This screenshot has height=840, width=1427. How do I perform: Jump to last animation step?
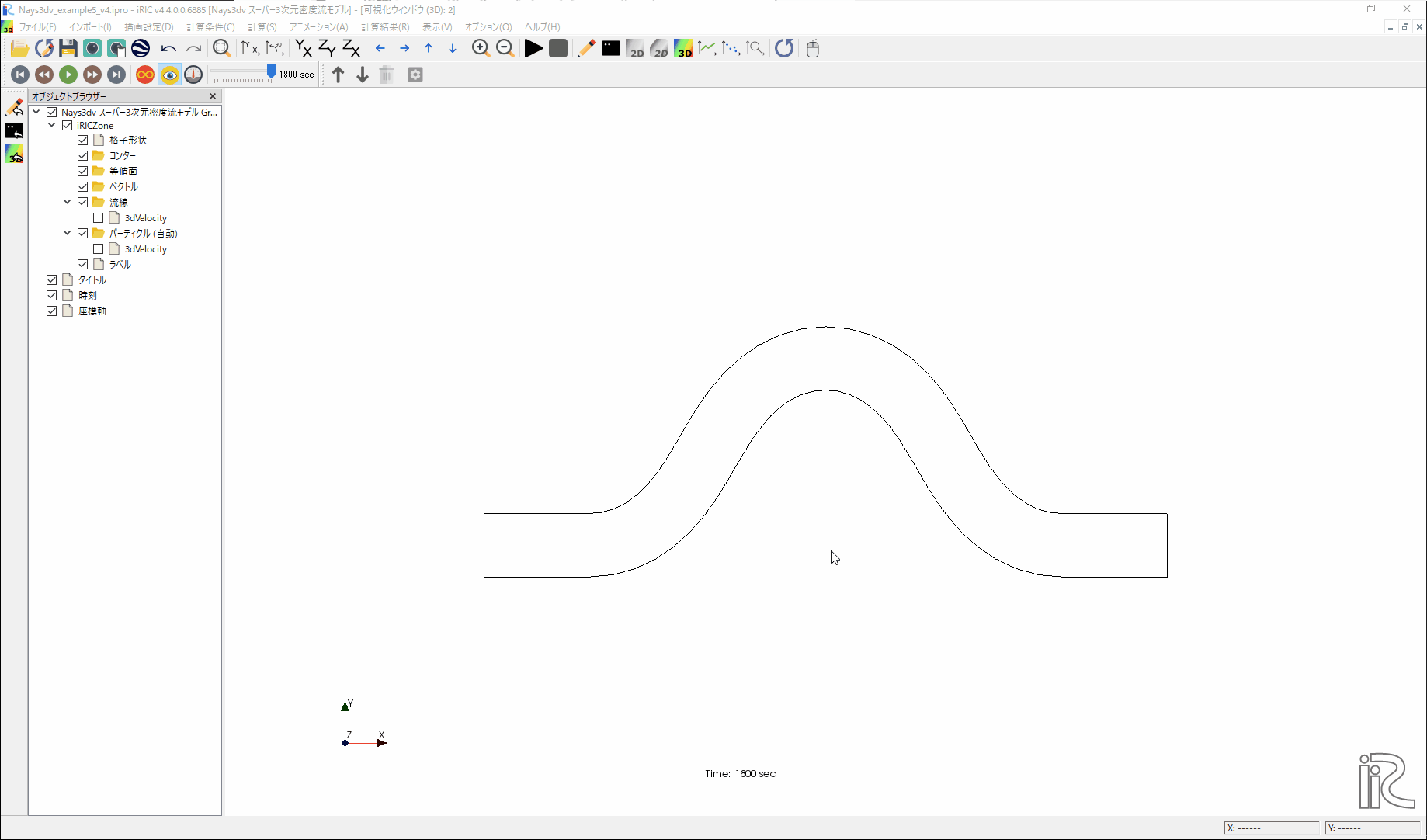point(116,75)
